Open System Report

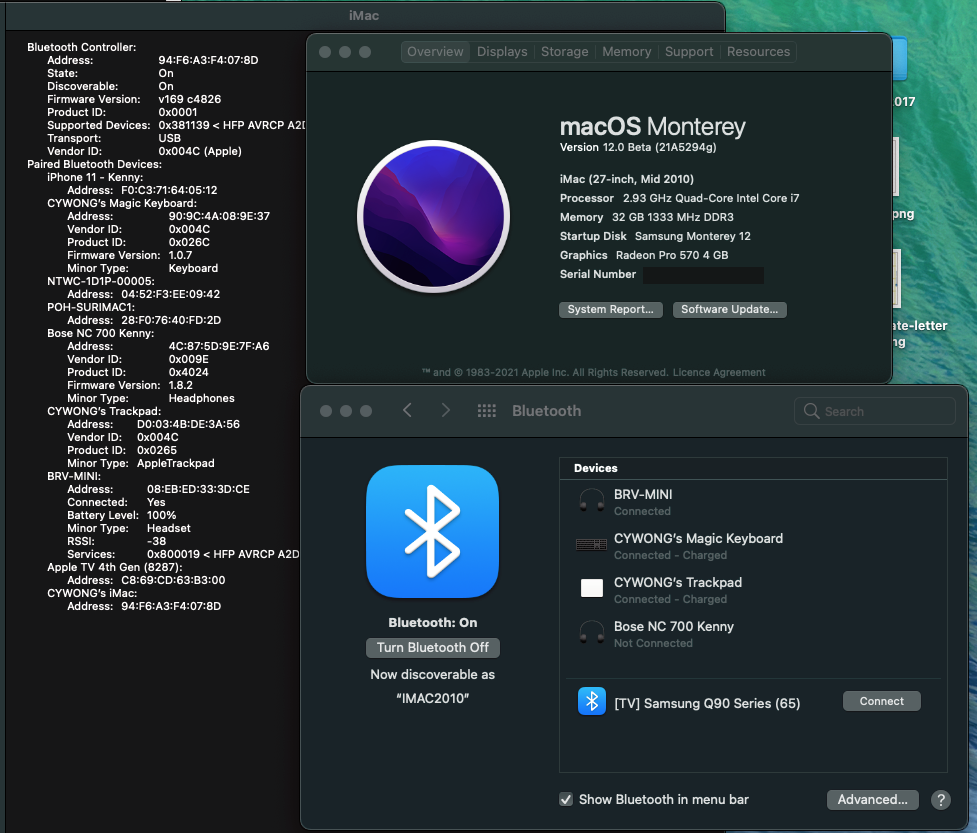pyautogui.click(x=611, y=310)
